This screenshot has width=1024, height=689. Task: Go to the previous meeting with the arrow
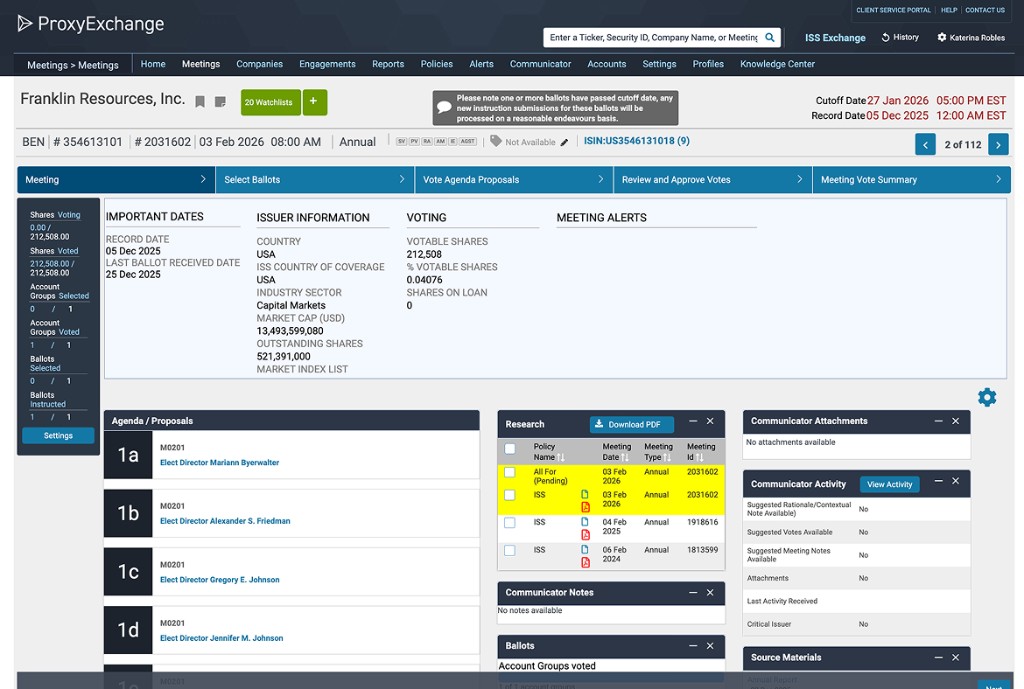(x=925, y=144)
